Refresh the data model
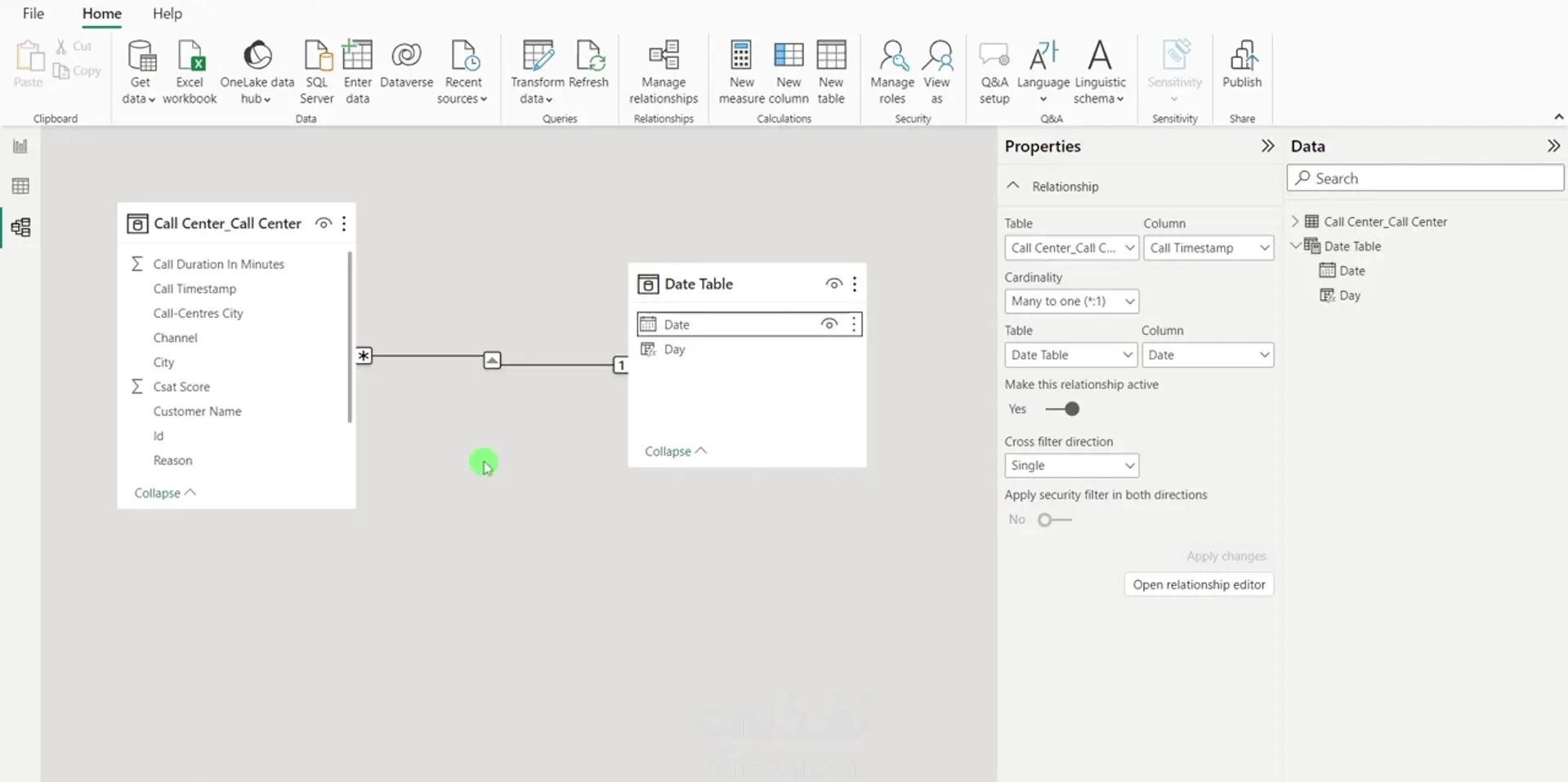The height and width of the screenshot is (782, 1568). click(x=588, y=64)
